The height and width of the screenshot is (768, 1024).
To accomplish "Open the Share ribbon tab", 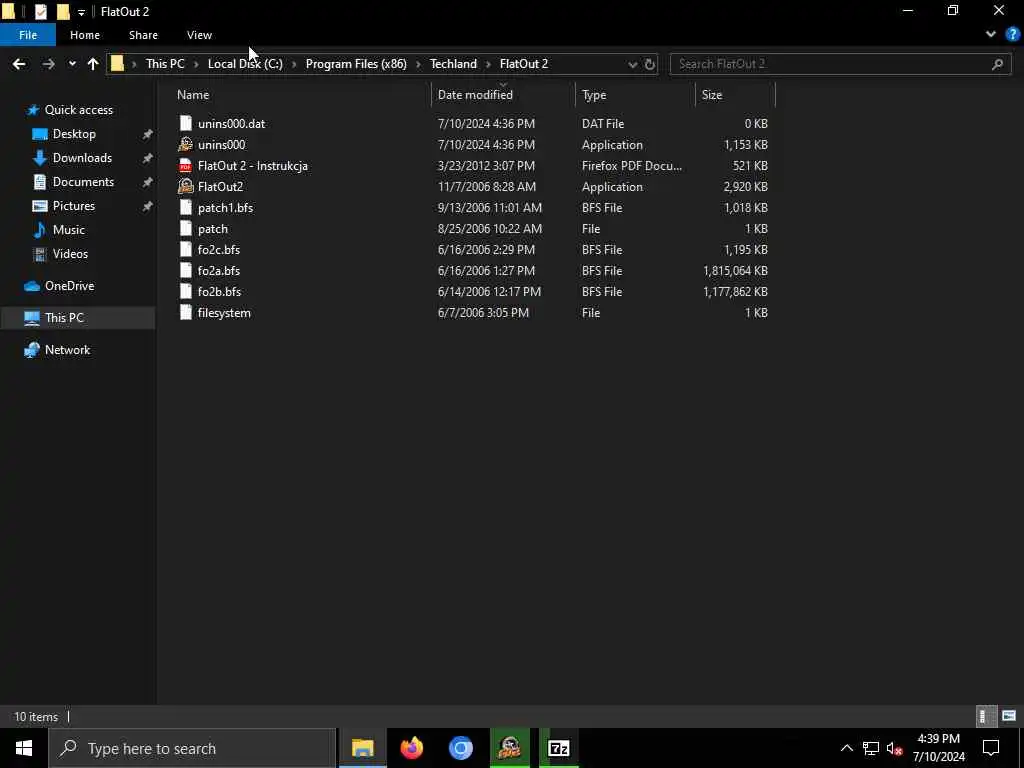I will (143, 35).
